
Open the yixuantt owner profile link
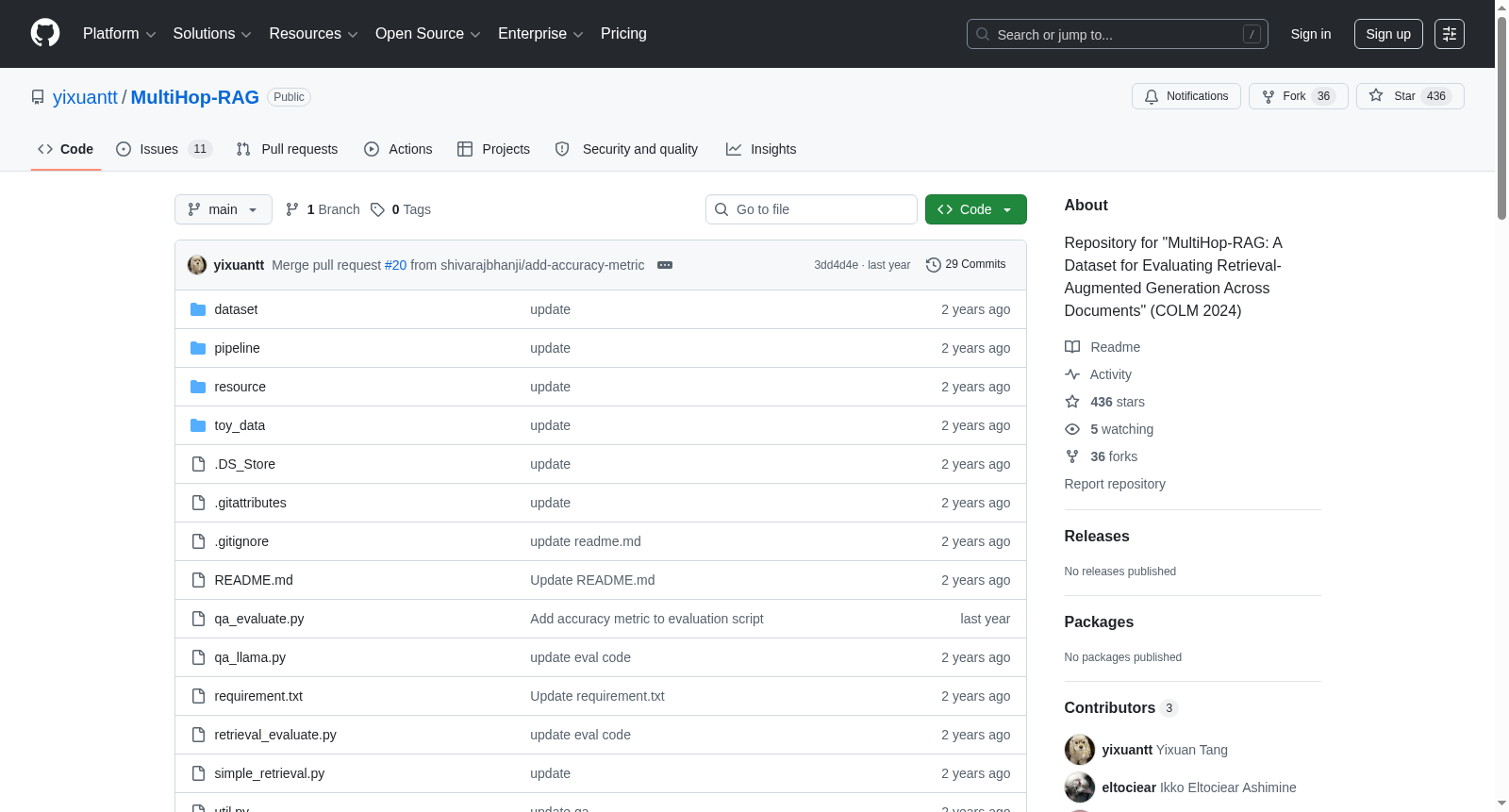[x=85, y=97]
